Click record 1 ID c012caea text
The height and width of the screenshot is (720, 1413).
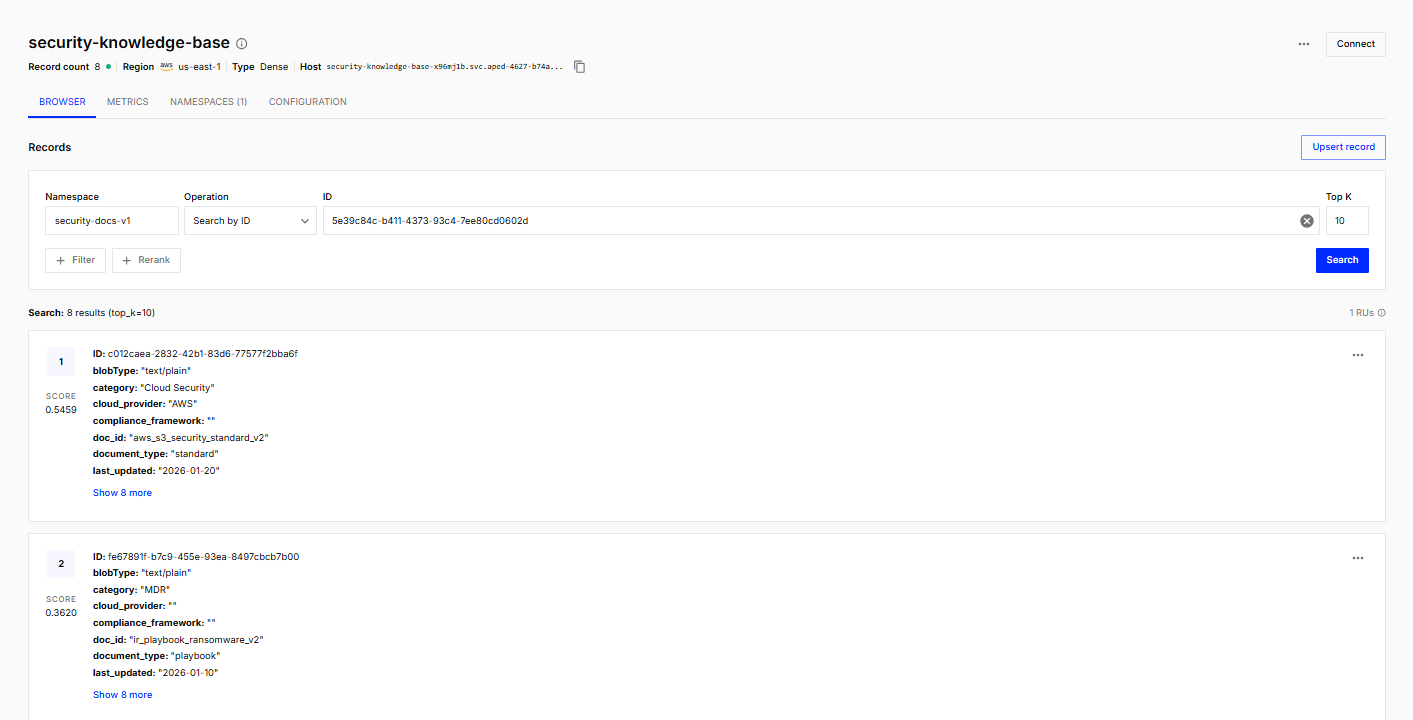[203, 354]
